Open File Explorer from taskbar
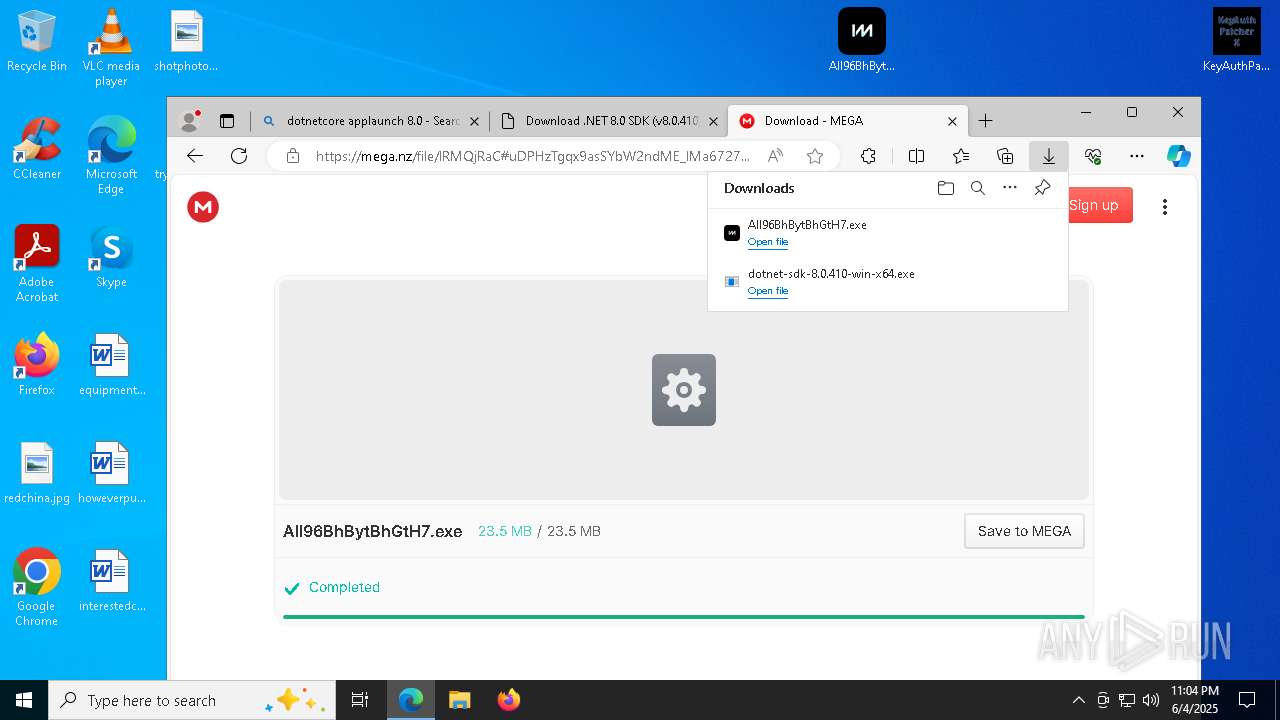 pyautogui.click(x=459, y=700)
